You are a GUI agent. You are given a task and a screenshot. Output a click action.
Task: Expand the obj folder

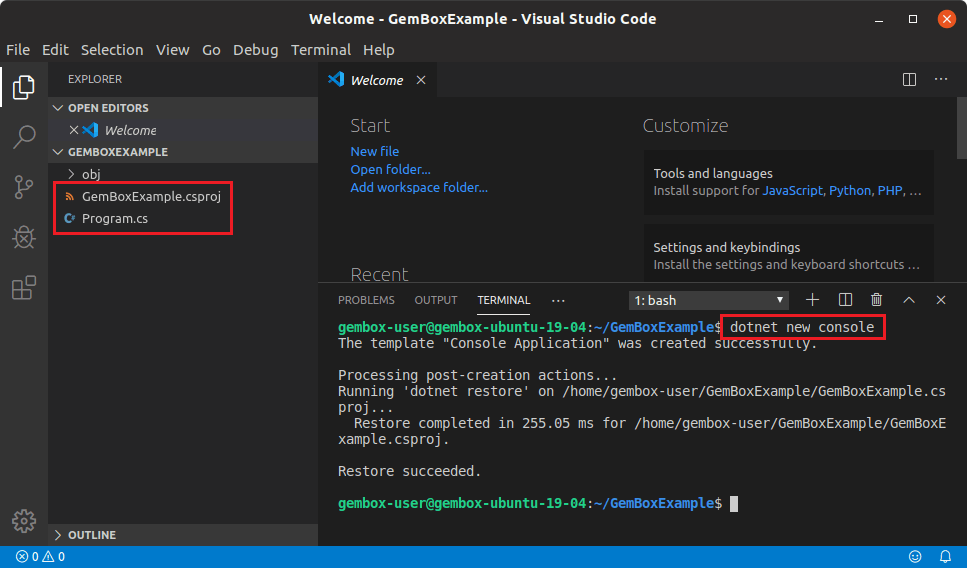pos(90,174)
